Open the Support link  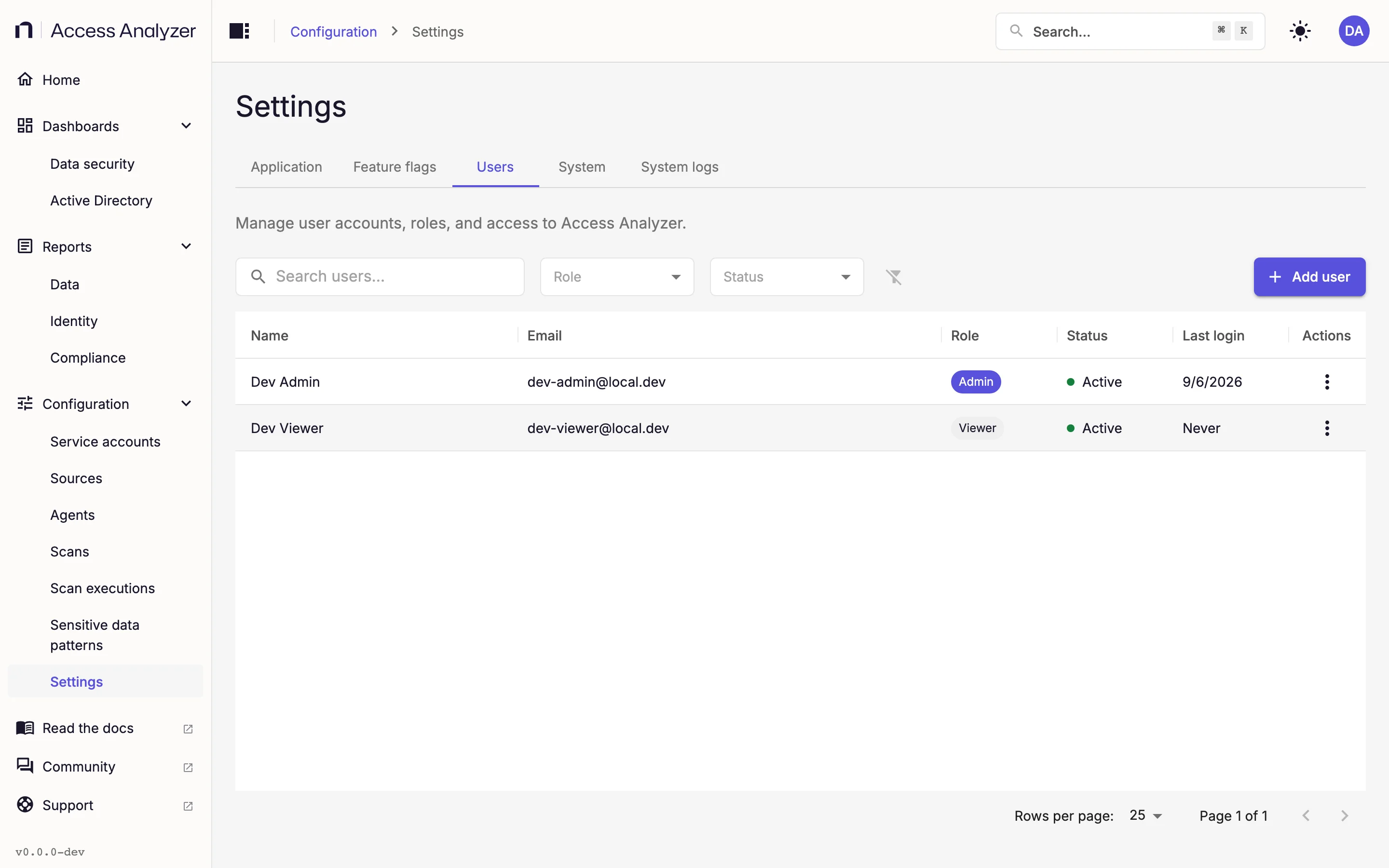[106, 805]
